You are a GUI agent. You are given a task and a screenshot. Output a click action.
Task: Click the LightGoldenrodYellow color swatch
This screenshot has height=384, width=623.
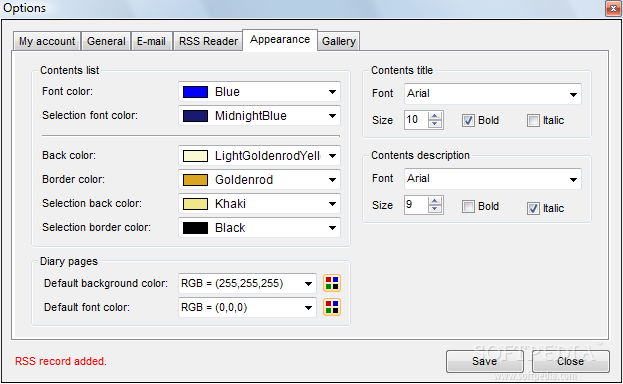[x=195, y=156]
